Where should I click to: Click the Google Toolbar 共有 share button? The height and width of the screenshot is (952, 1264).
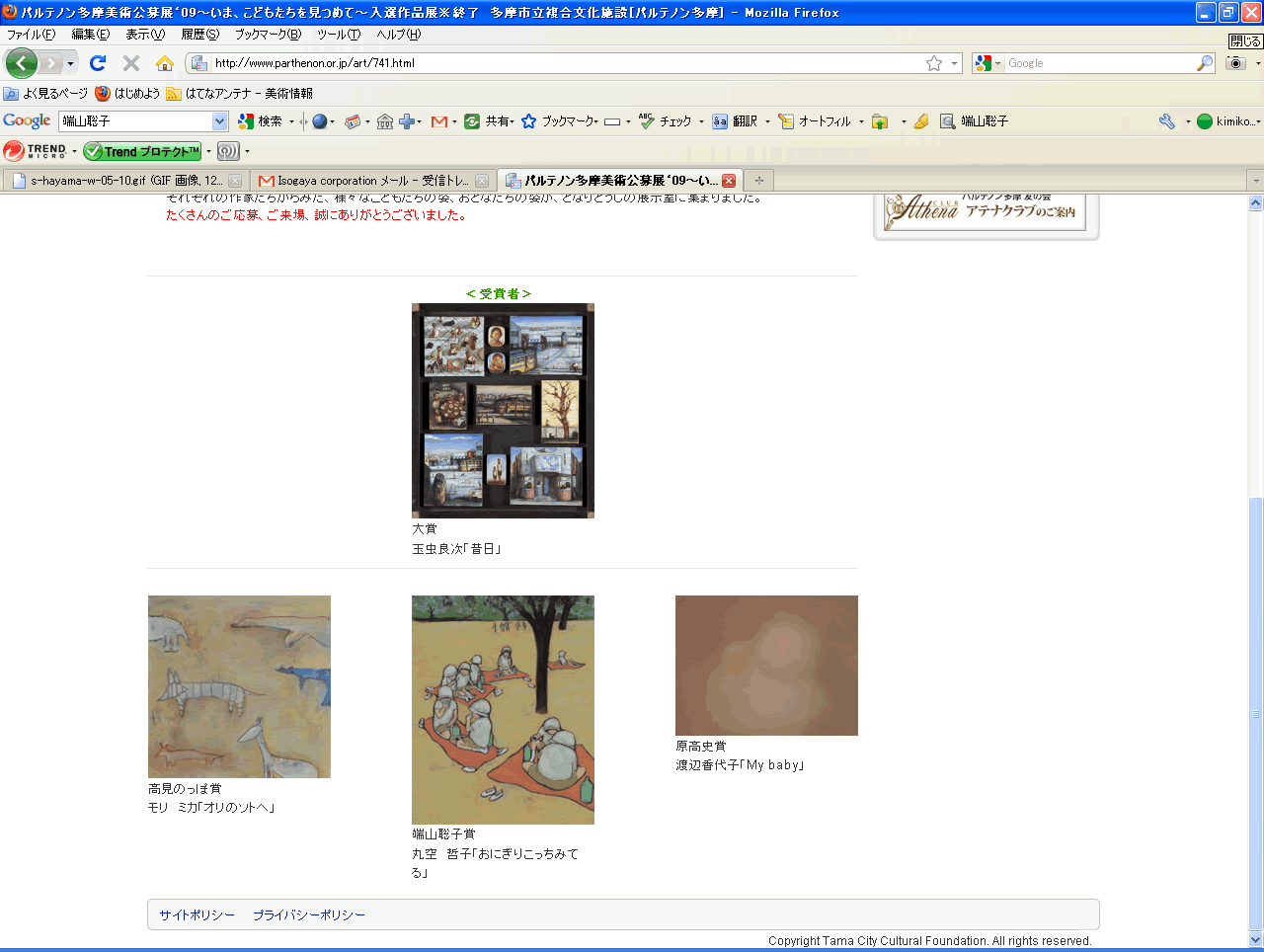(x=489, y=121)
